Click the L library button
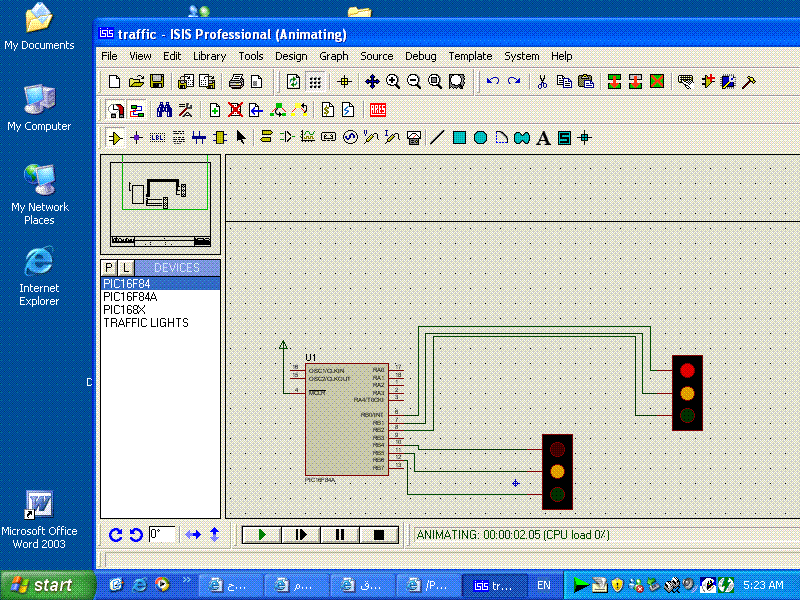800x600 pixels. click(126, 268)
